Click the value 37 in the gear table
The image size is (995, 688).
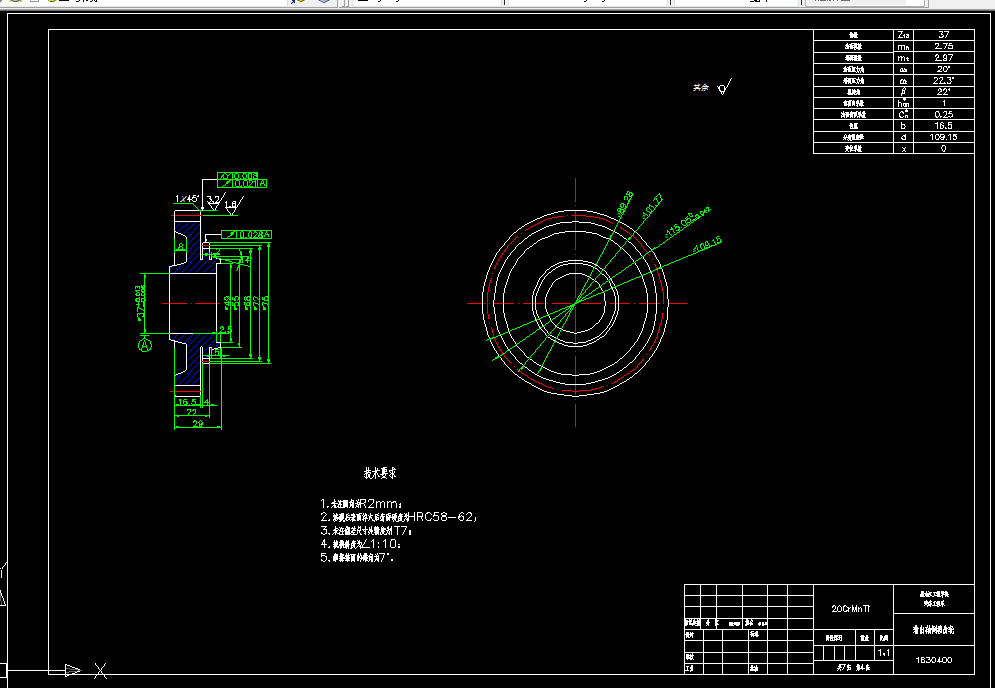[944, 35]
